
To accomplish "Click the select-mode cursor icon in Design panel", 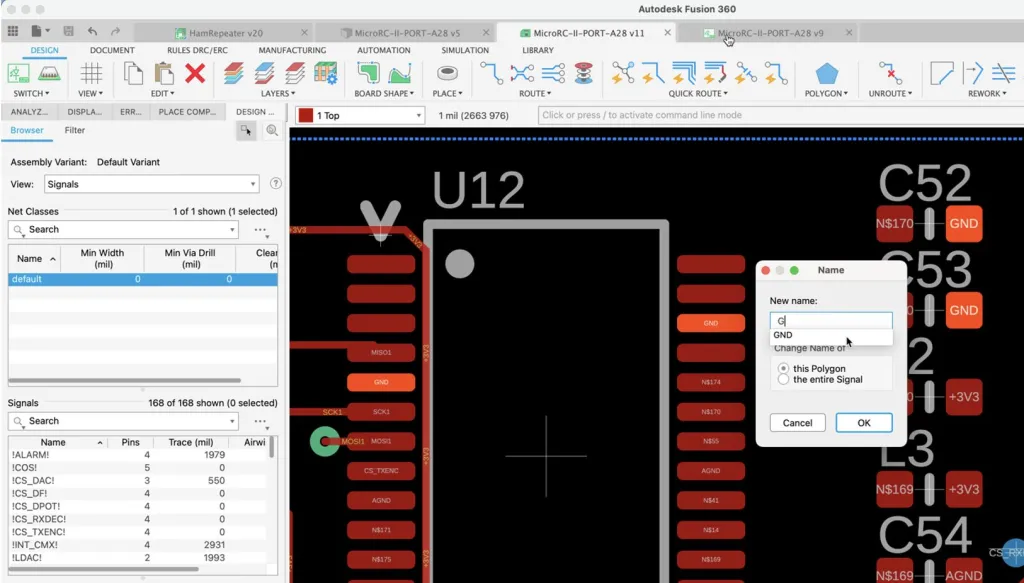I will (246, 131).
